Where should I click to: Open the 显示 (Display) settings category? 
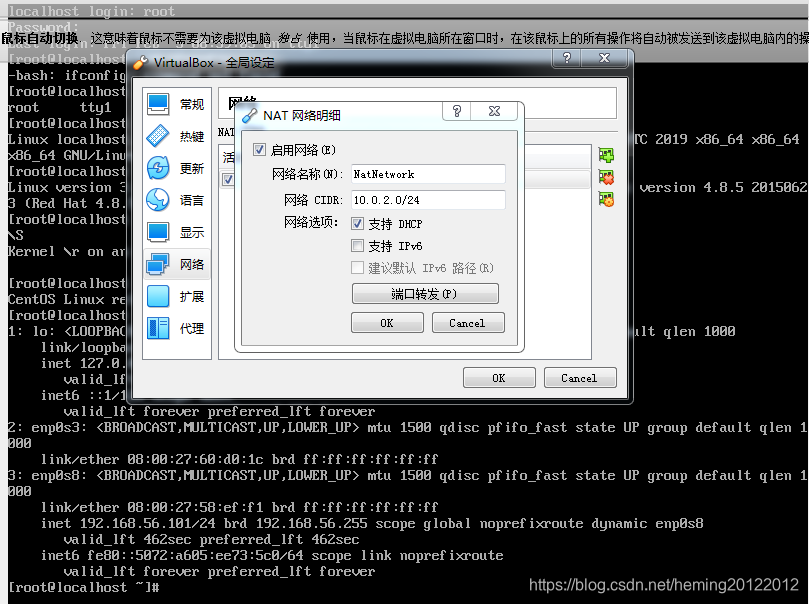176,232
